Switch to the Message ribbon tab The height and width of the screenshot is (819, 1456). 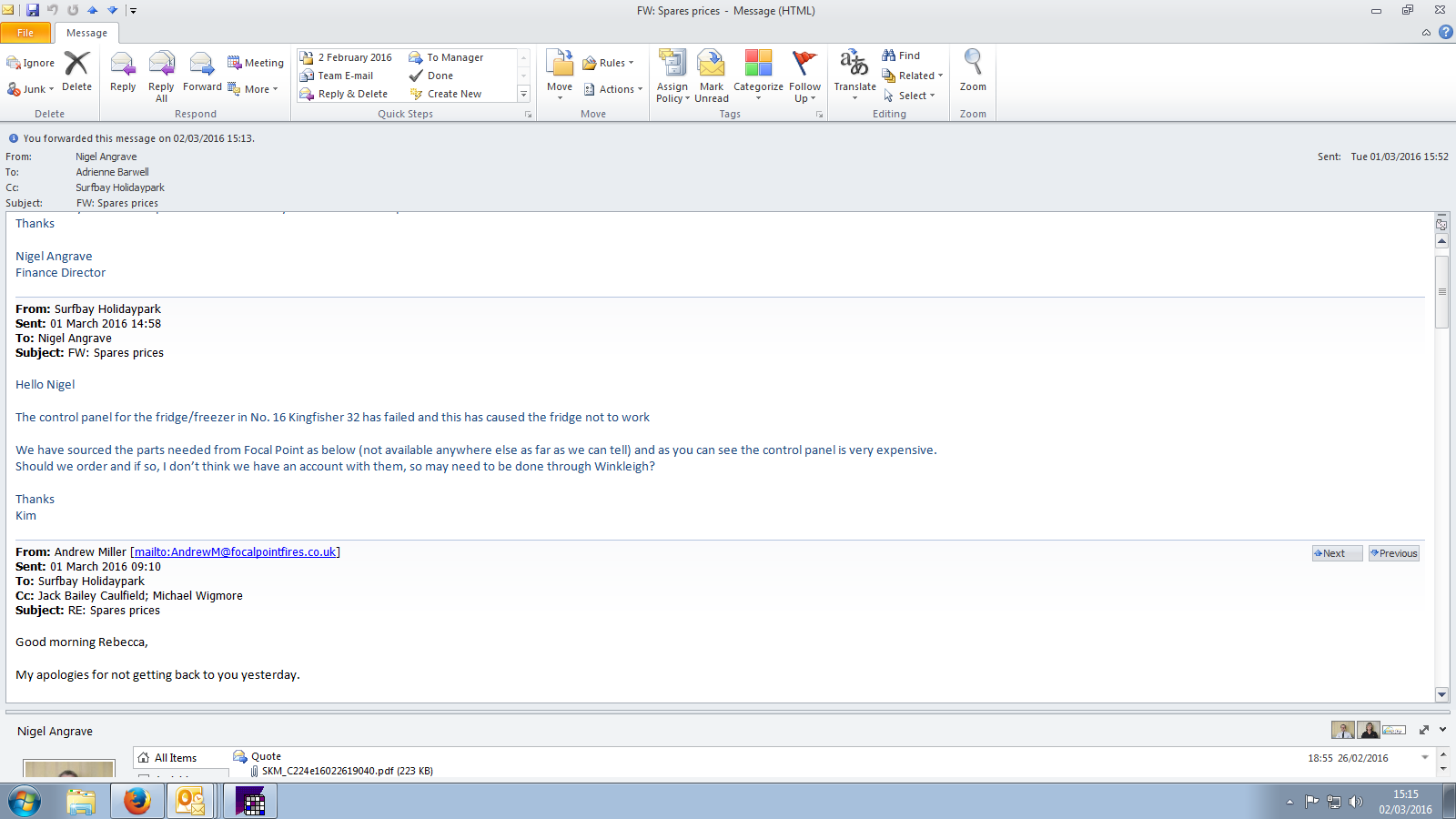coord(86,33)
